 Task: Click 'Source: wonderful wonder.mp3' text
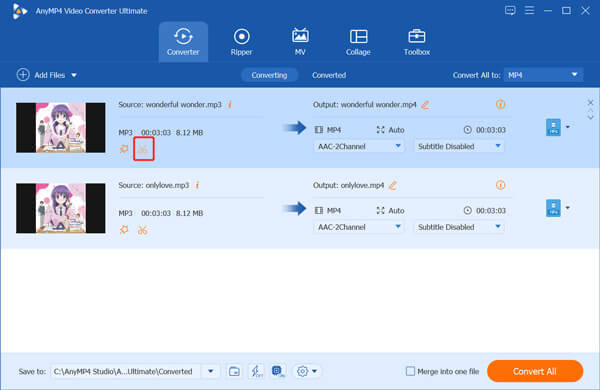pos(170,104)
